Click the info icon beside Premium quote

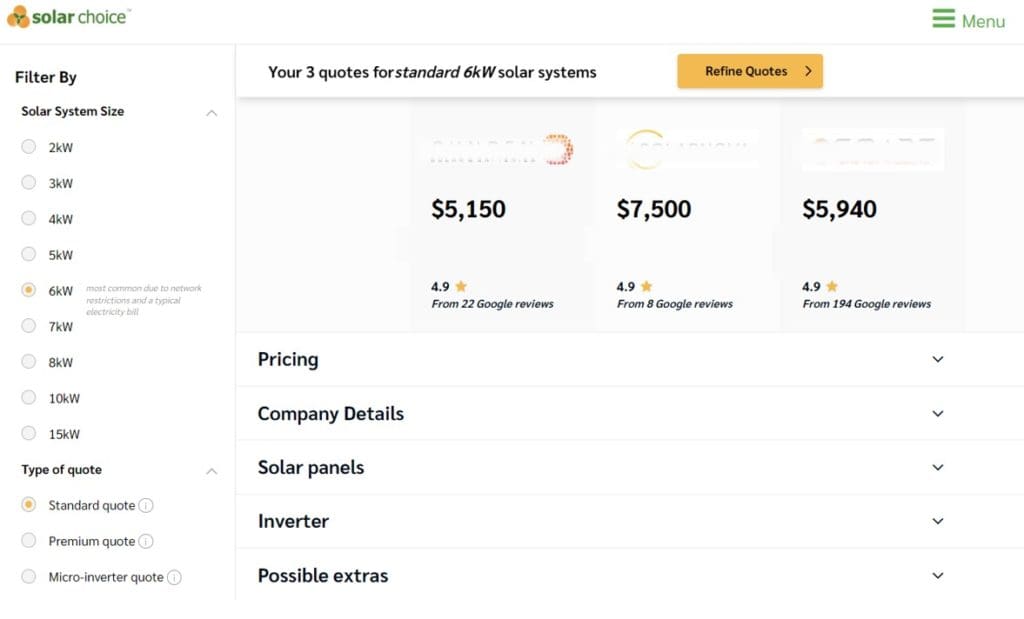(x=146, y=542)
